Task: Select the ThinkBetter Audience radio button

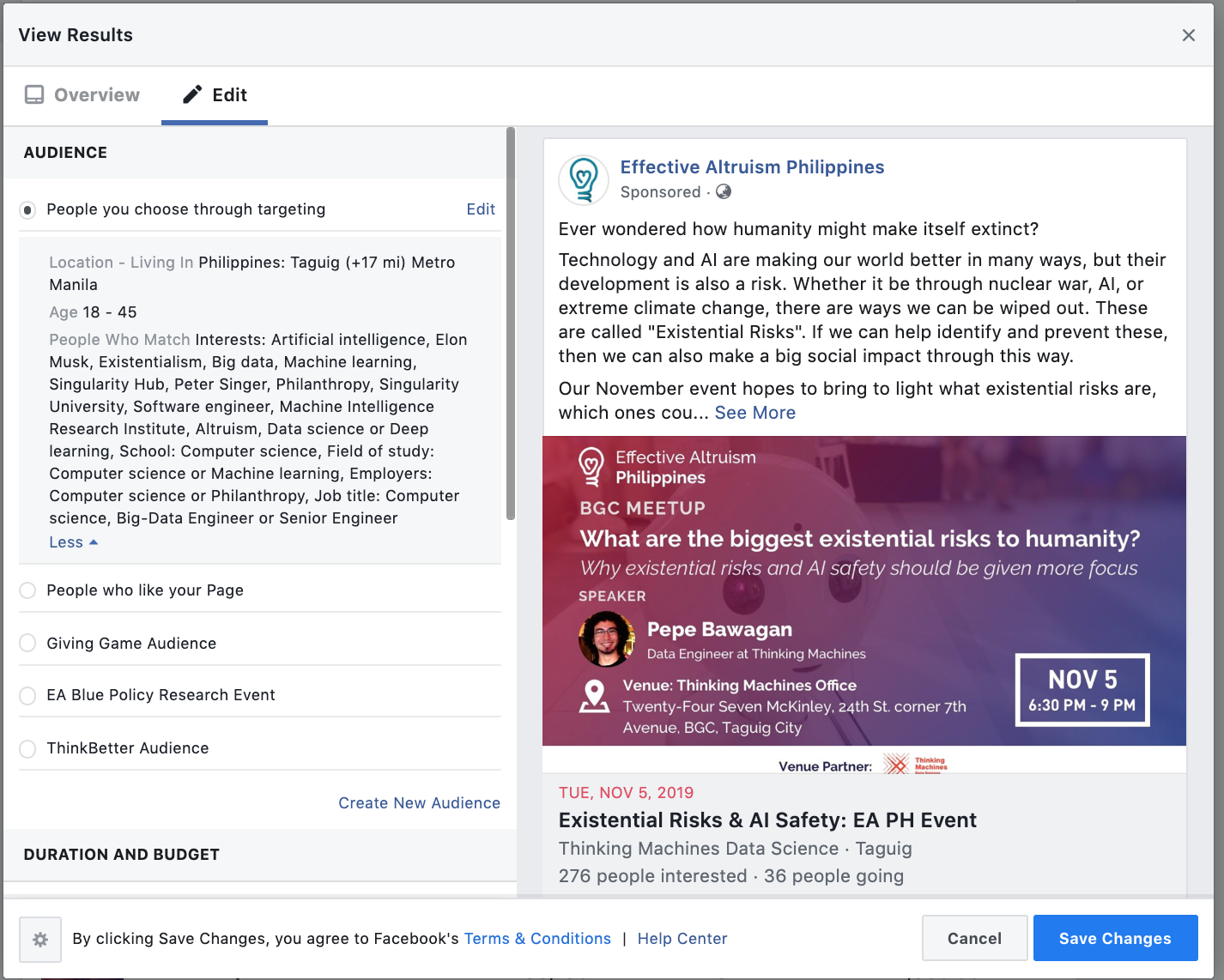Action: point(27,748)
